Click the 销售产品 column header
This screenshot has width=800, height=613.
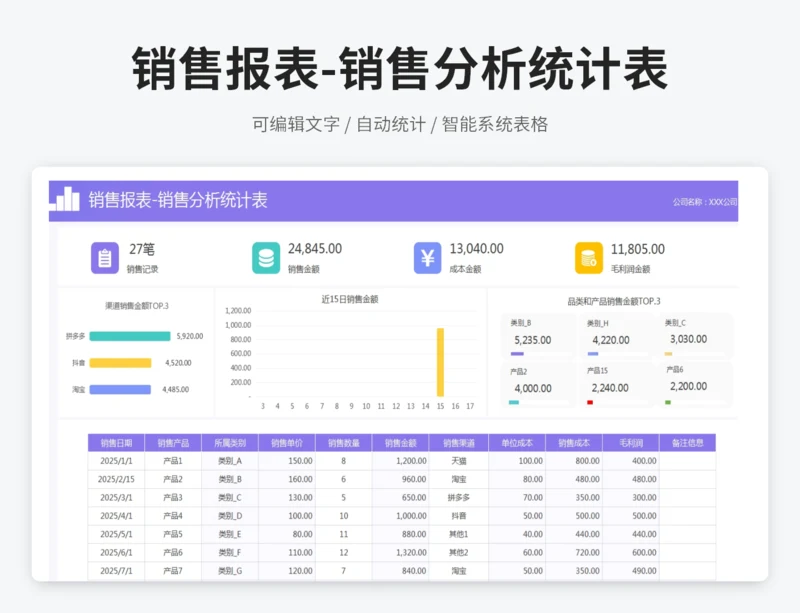(173, 443)
